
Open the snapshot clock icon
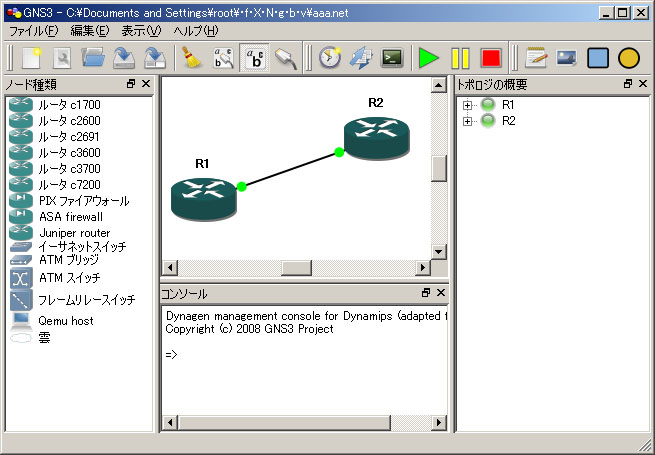330,58
